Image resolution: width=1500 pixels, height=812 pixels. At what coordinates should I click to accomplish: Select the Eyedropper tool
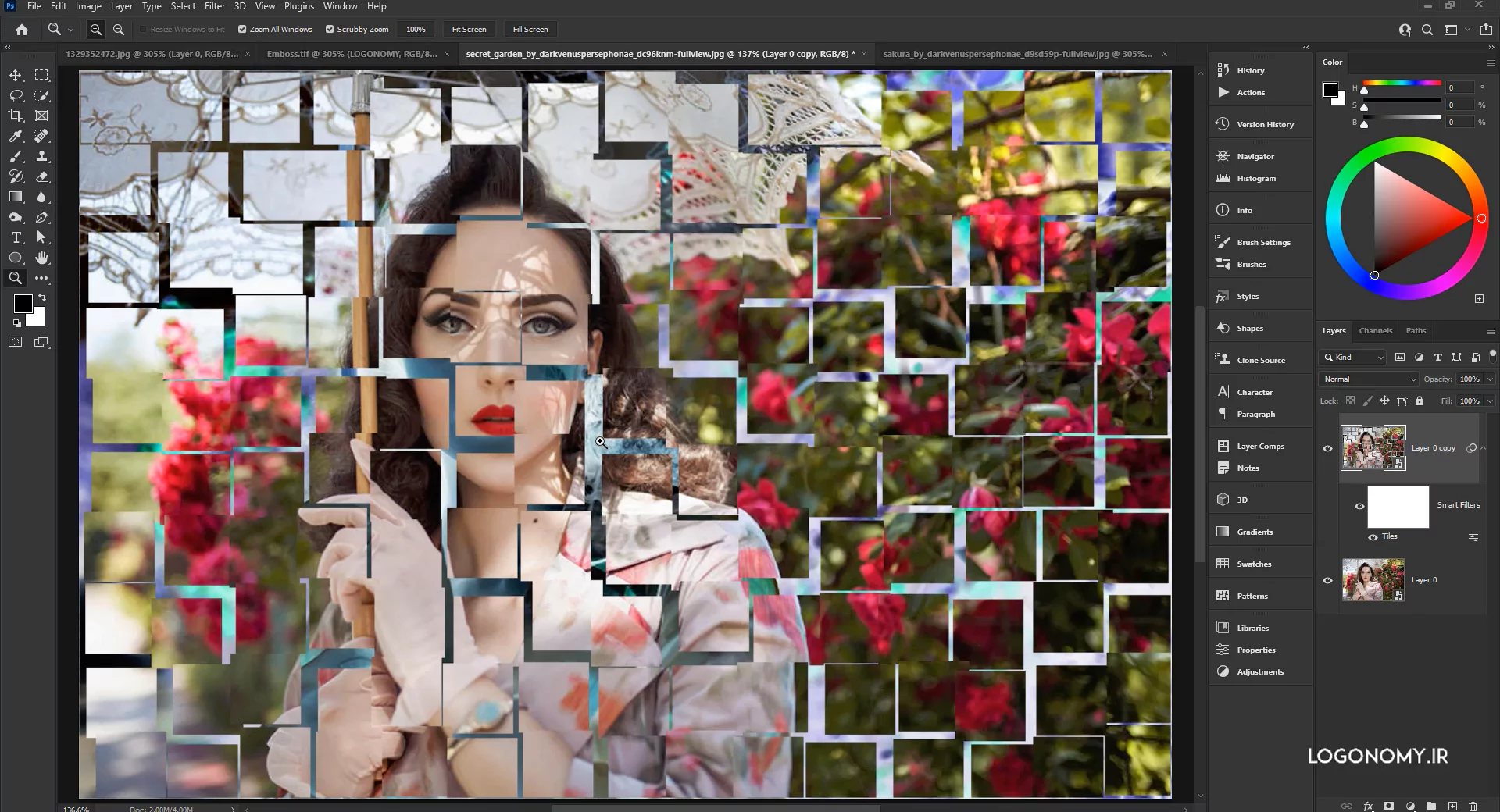[16, 136]
